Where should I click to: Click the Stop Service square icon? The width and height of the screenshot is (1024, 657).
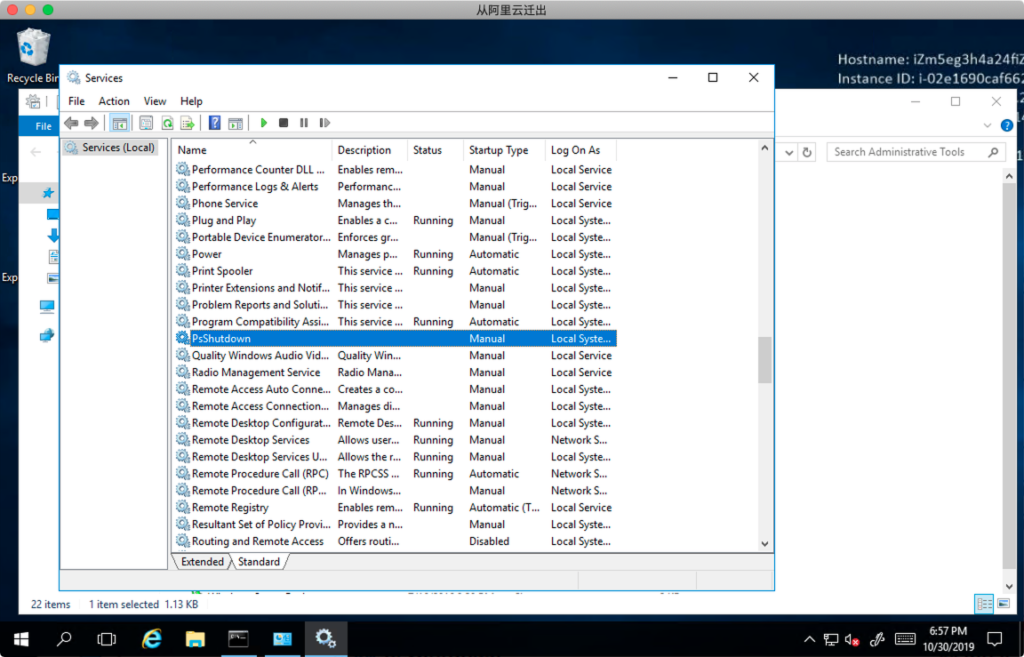(x=284, y=123)
